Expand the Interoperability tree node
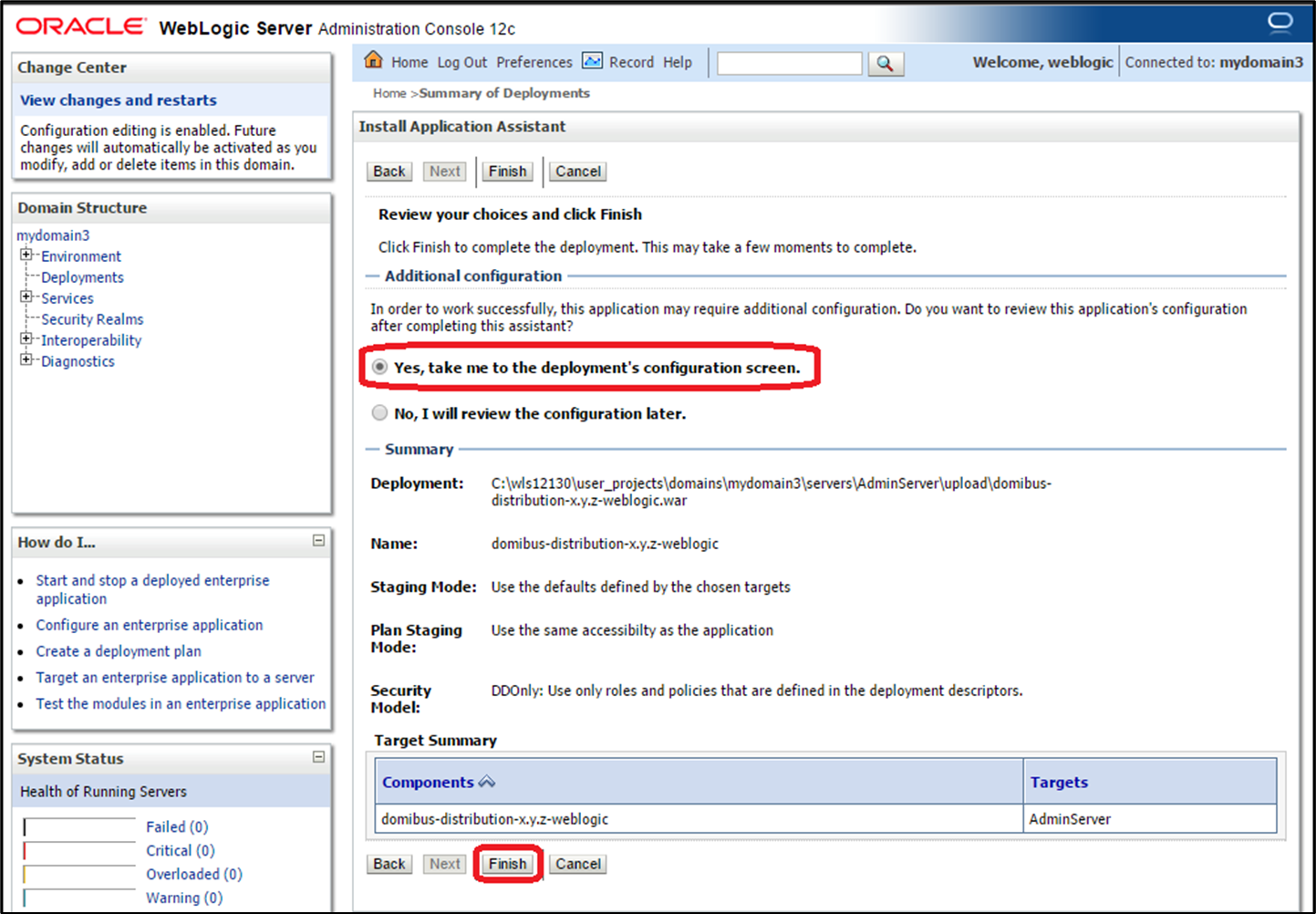This screenshot has height=914, width=1316. 26,338
